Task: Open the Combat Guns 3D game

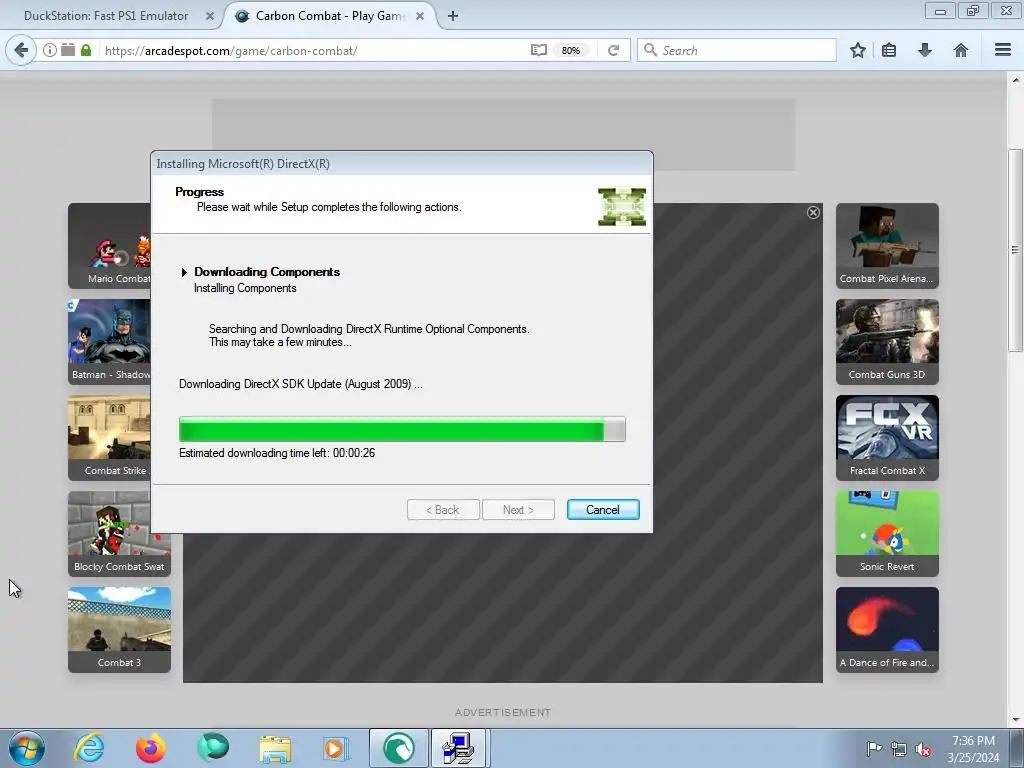Action: 887,342
